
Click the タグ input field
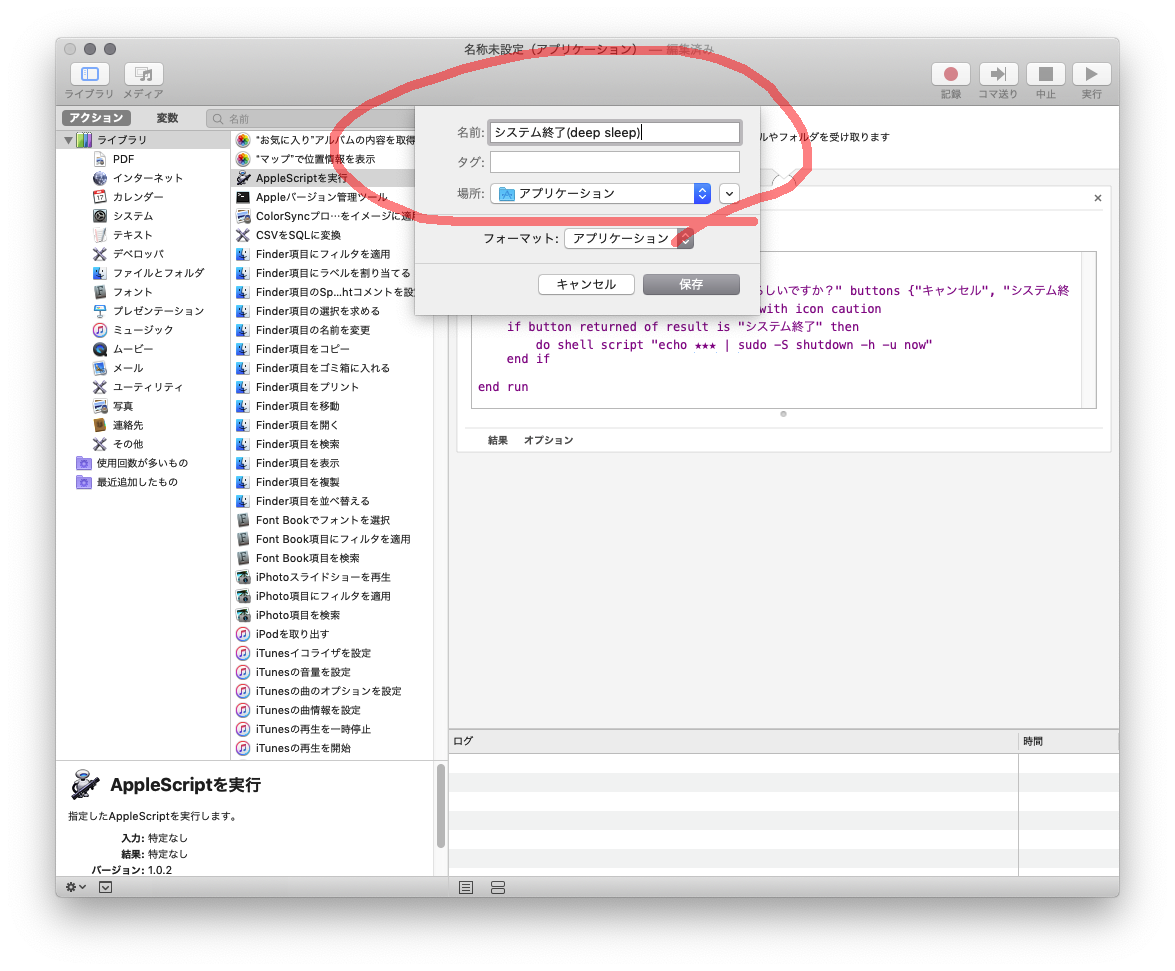coord(614,162)
